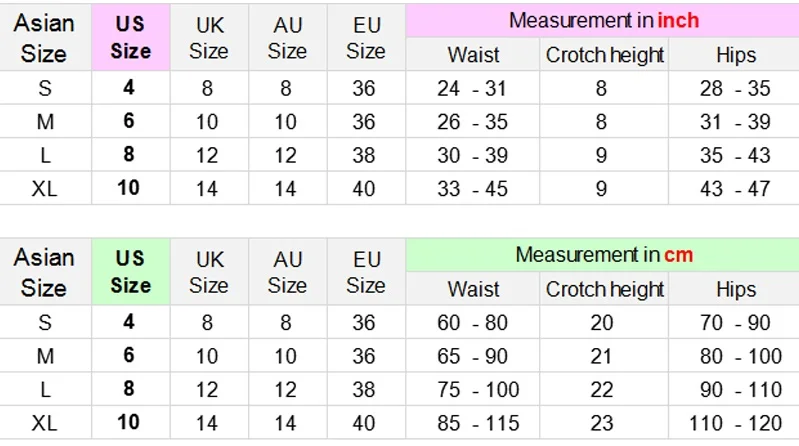This screenshot has height=446, width=799.
Task: Click waist range 65 - 90
Action: pos(472,356)
